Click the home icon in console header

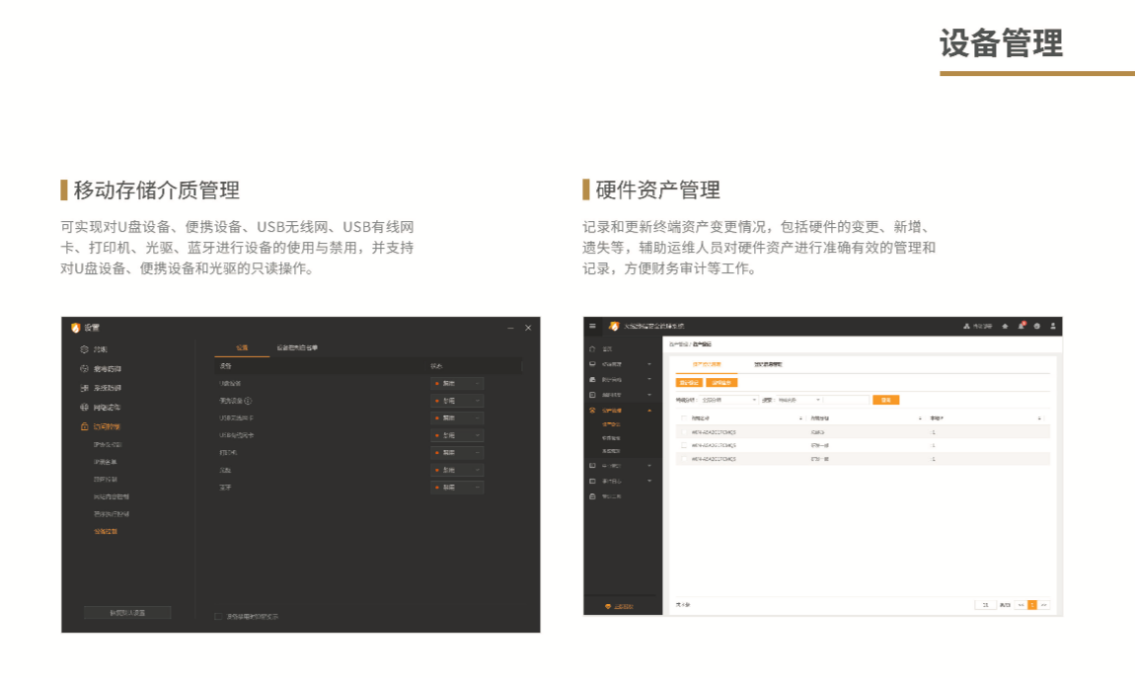pyautogui.click(x=1005, y=326)
